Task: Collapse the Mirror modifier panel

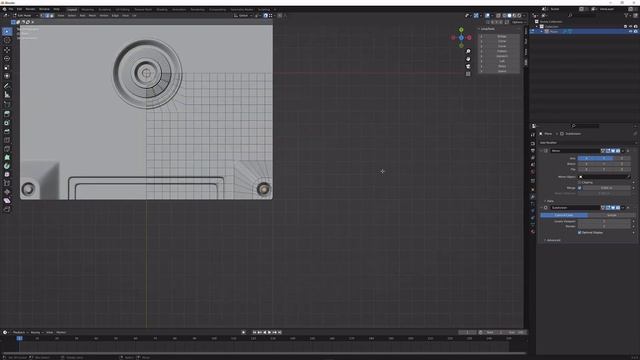Action: click(x=542, y=151)
